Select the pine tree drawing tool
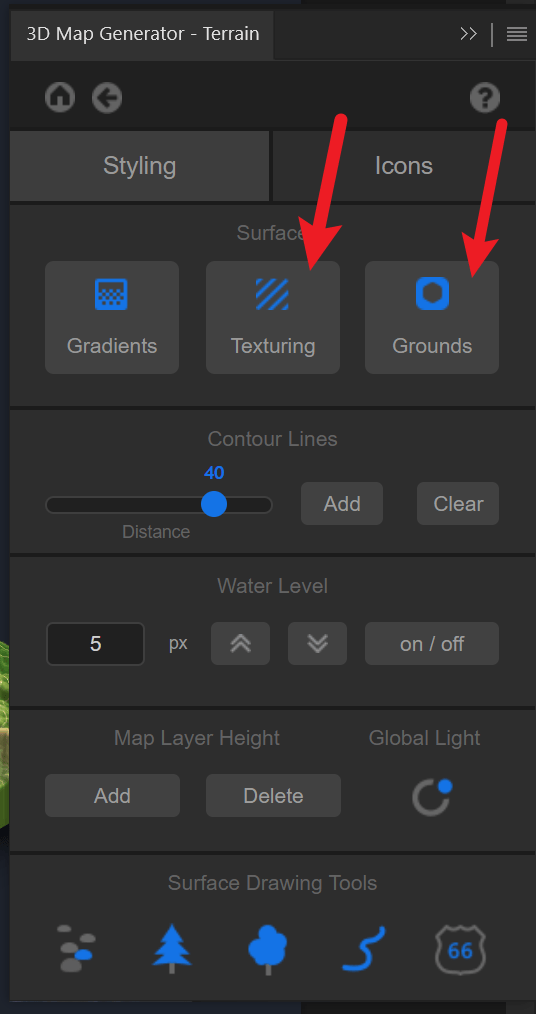 click(x=172, y=949)
